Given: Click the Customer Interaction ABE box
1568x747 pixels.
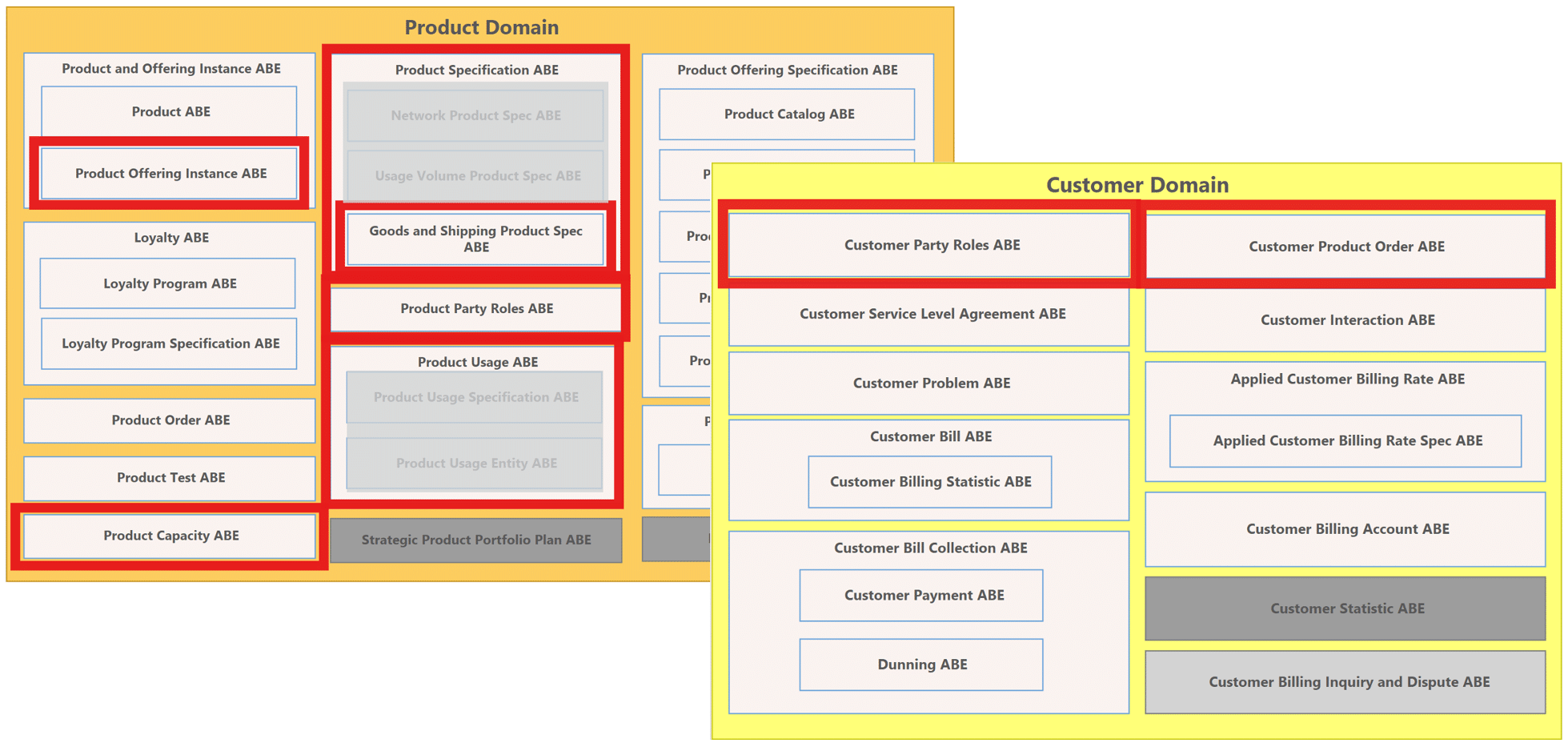Looking at the screenshot, I should coord(1345,319).
